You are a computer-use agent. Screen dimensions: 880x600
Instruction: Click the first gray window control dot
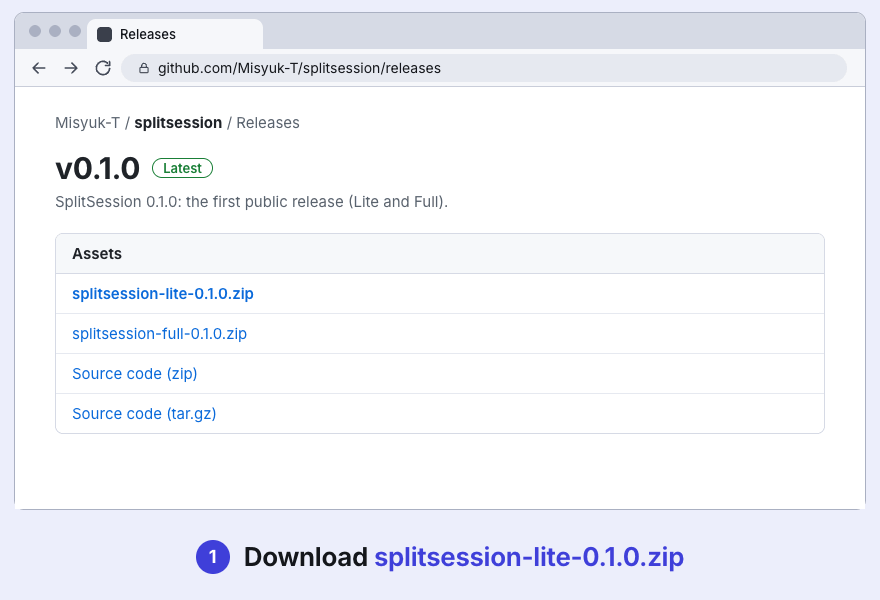[x=35, y=31]
